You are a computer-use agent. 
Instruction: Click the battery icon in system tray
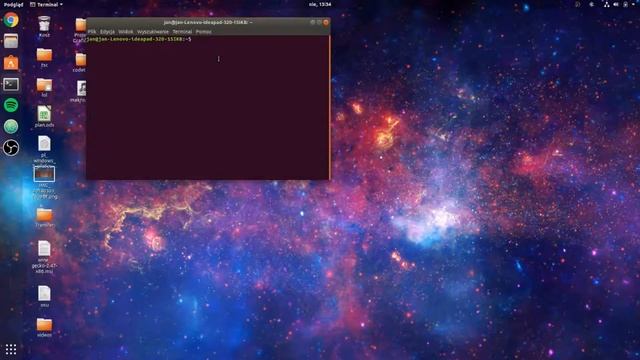click(625, 4)
